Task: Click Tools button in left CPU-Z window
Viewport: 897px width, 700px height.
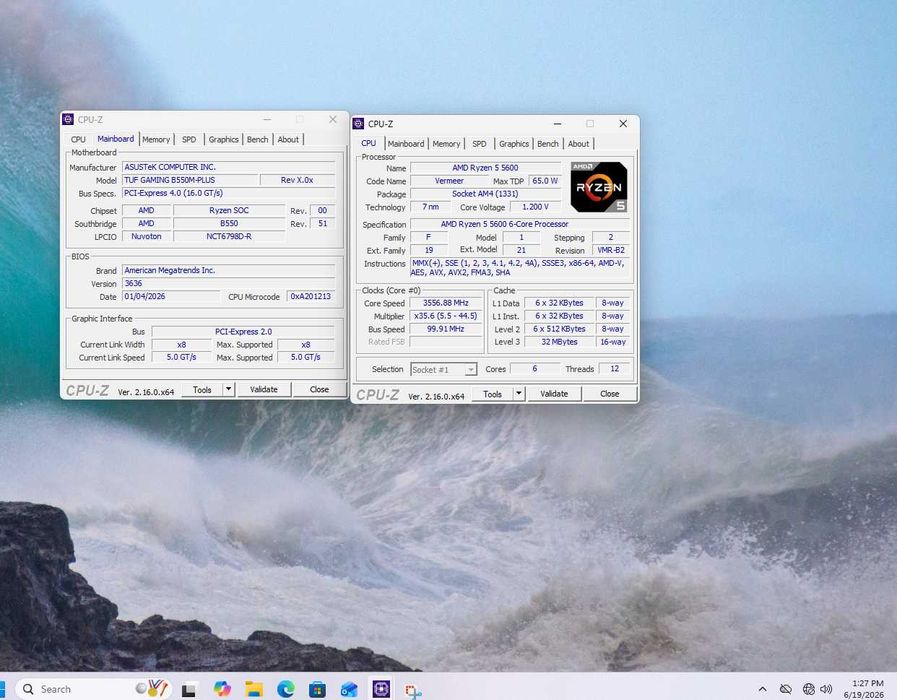Action: (x=202, y=389)
